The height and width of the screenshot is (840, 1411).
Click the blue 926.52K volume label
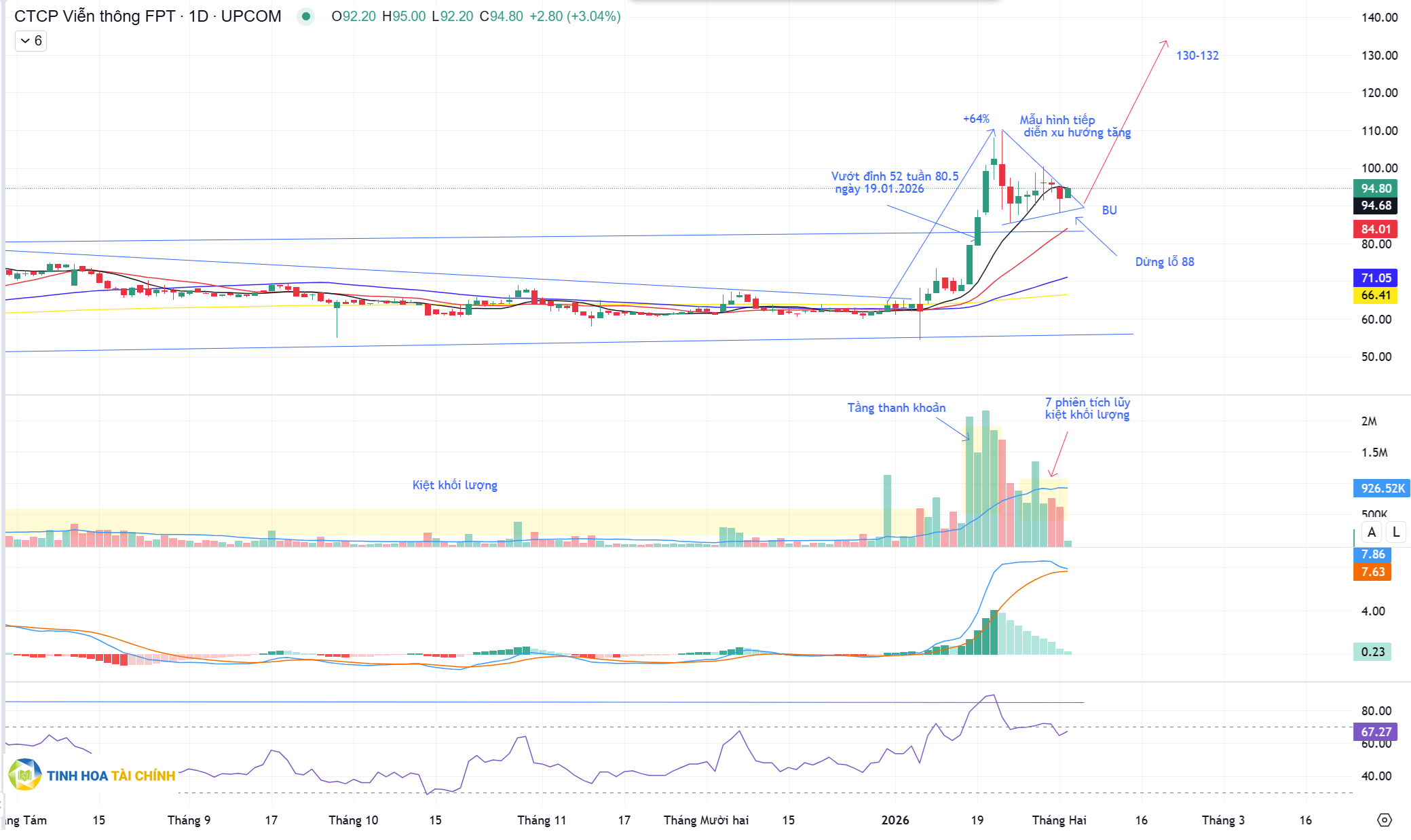[1382, 488]
